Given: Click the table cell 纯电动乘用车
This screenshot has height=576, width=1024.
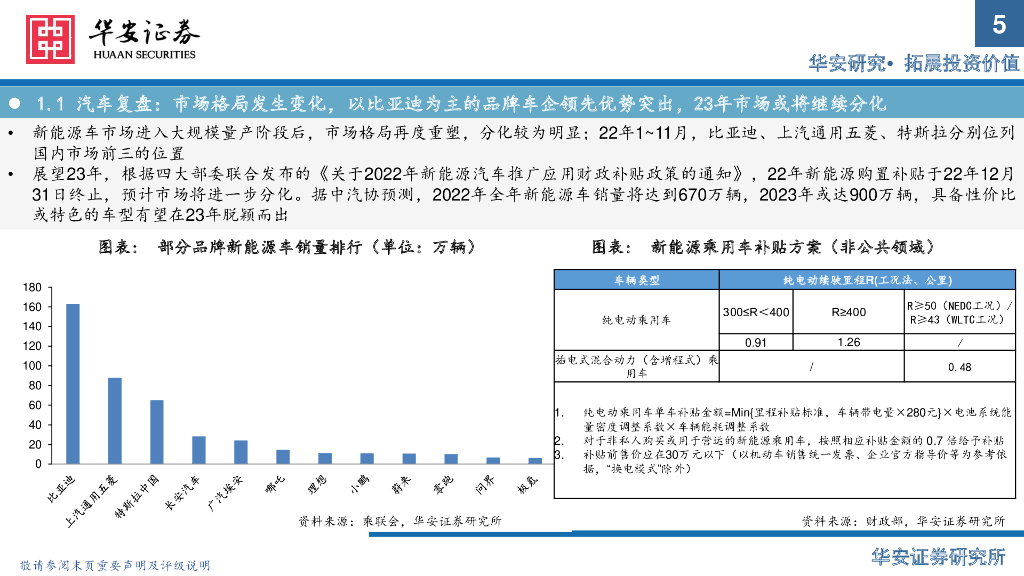Looking at the screenshot, I should click(636, 320).
